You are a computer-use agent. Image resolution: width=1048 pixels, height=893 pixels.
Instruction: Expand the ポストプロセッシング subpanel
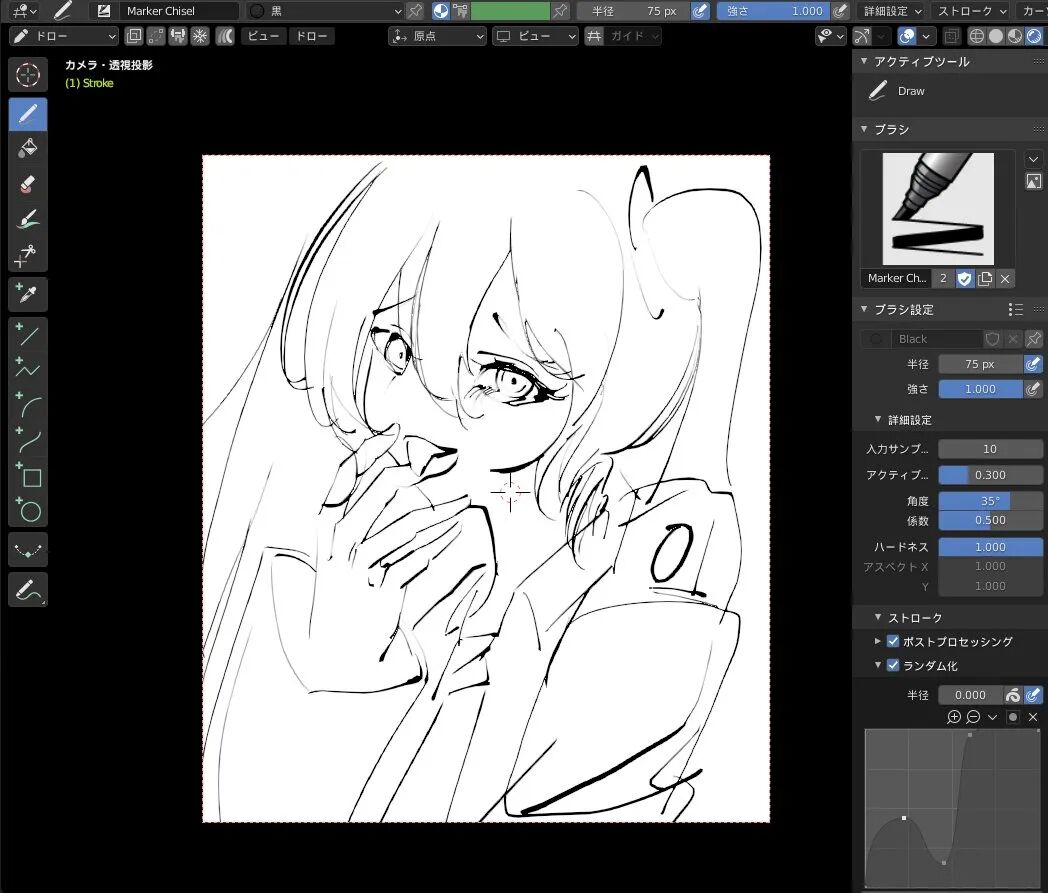click(878, 642)
